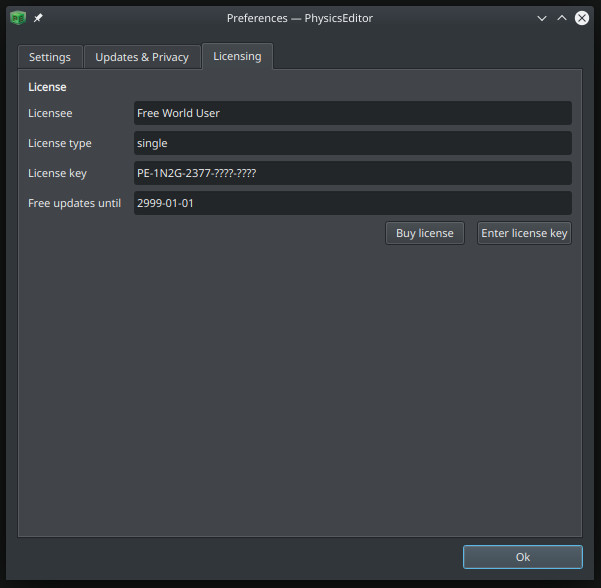Open the Settings tab

click(50, 57)
